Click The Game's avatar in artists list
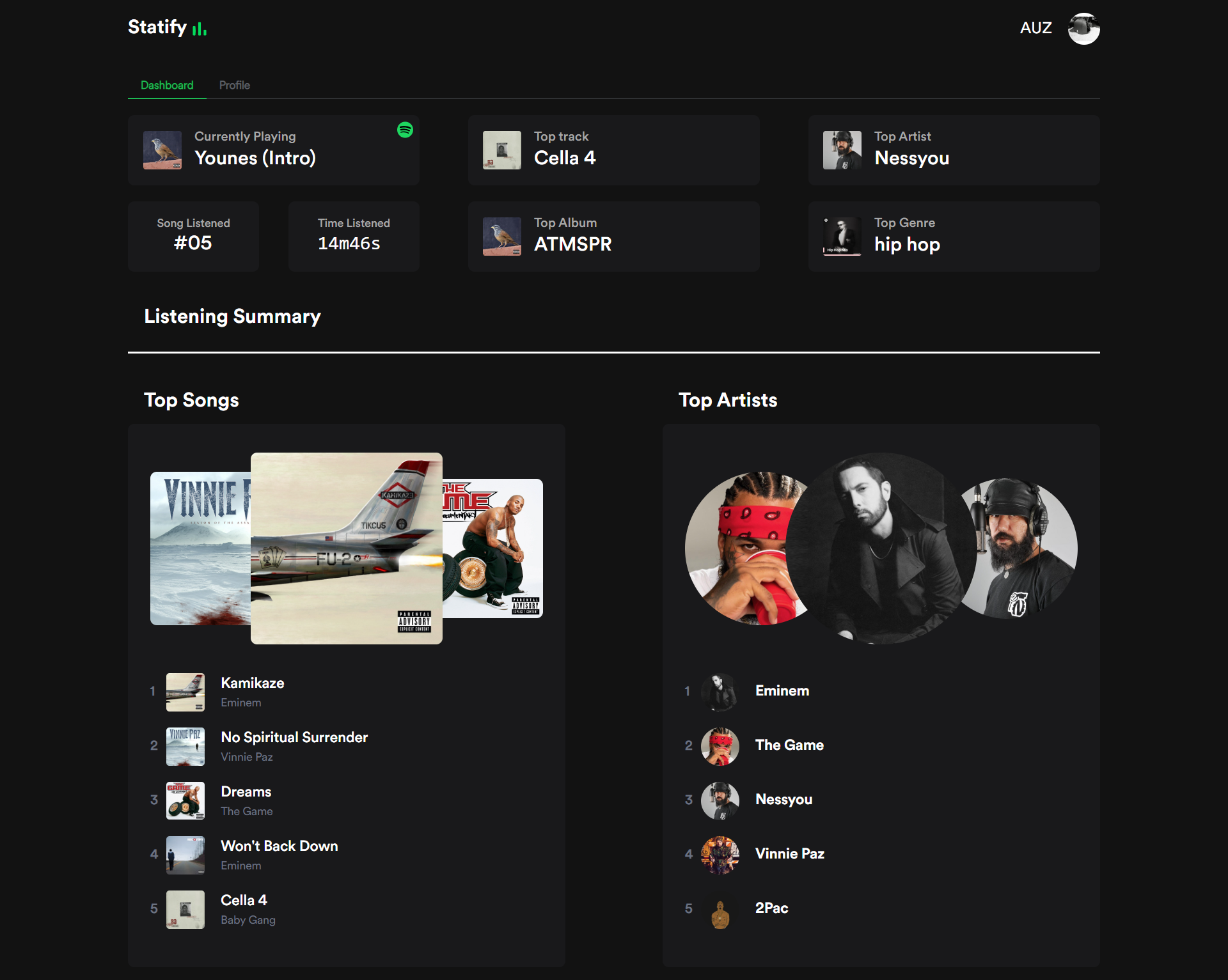Image resolution: width=1228 pixels, height=980 pixels. (x=720, y=747)
